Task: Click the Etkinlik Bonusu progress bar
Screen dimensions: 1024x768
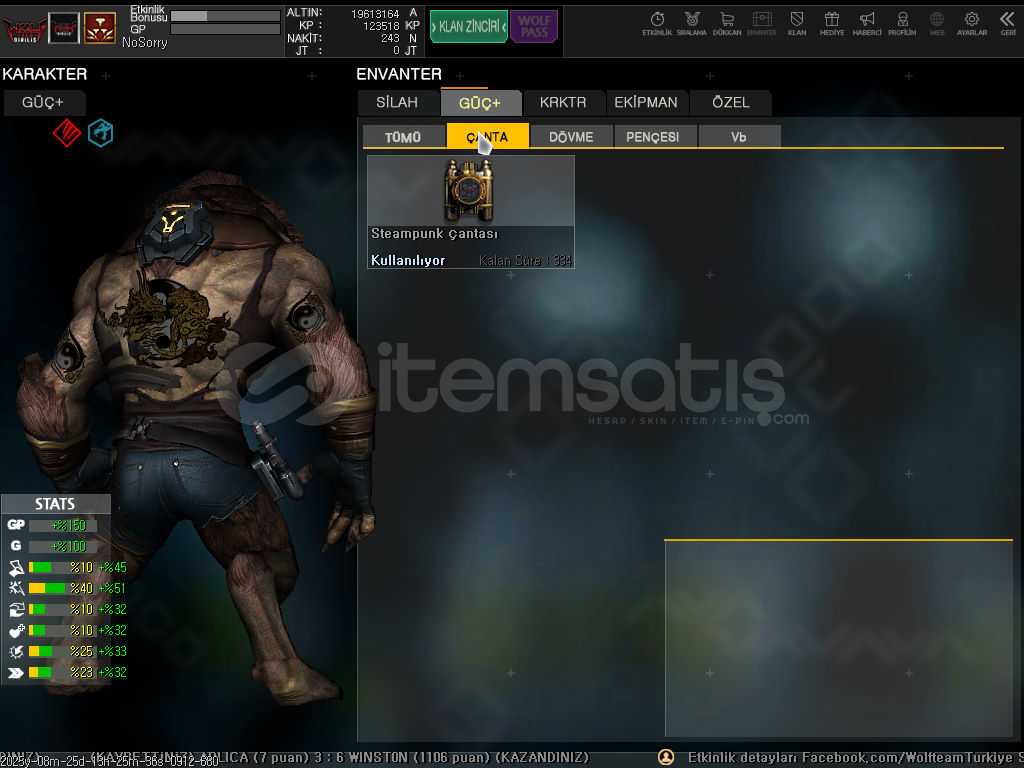Action: [x=225, y=15]
